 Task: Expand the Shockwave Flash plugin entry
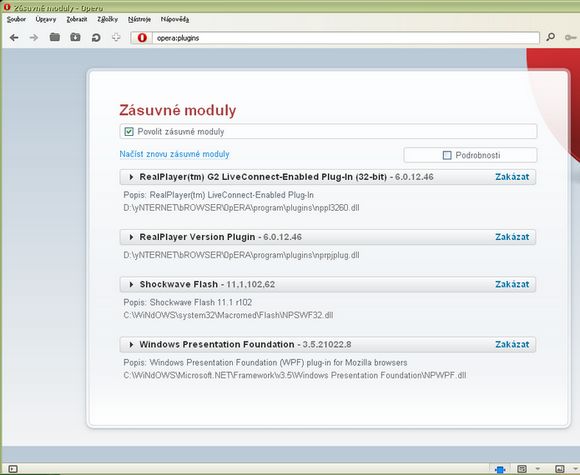[x=131, y=284]
